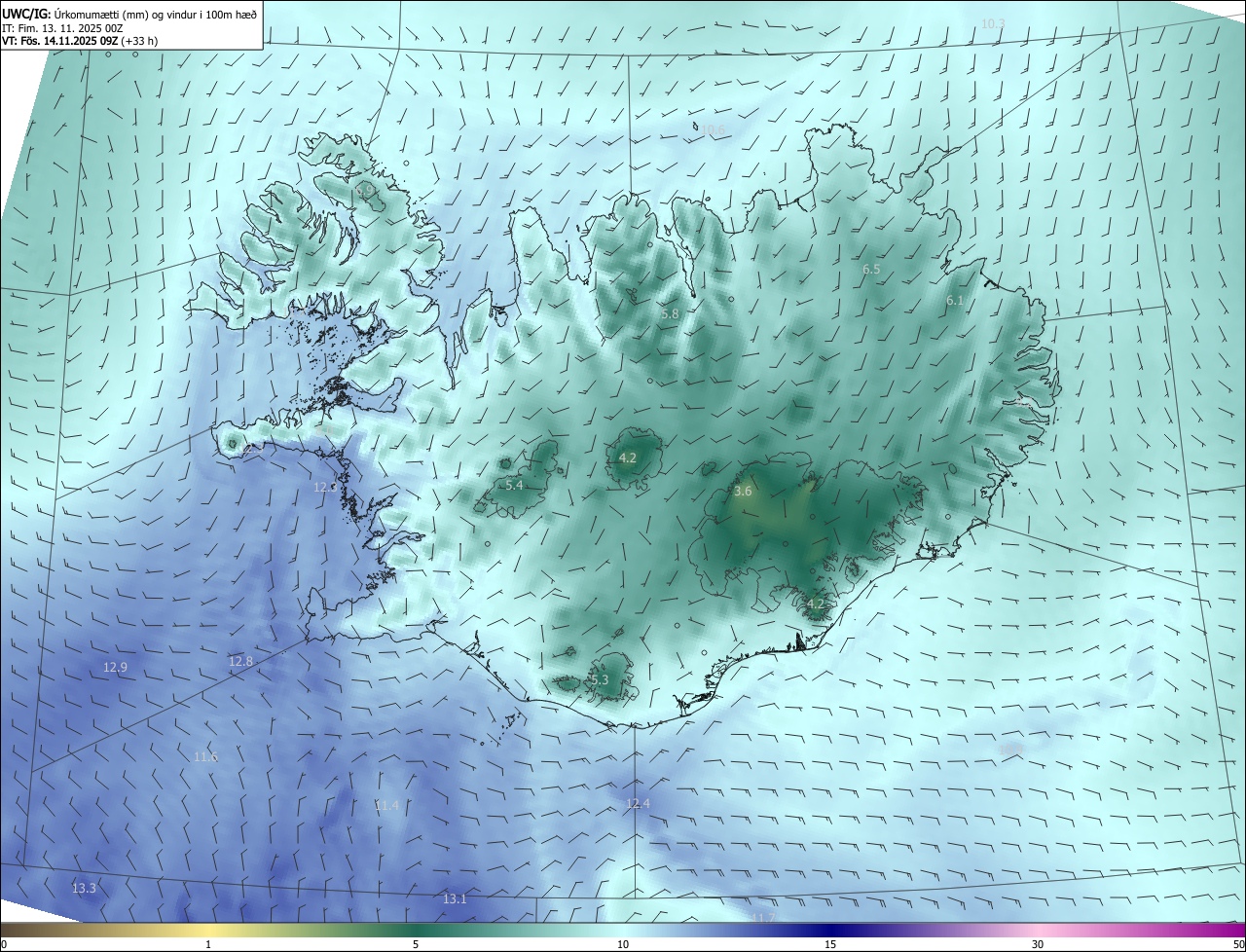This screenshot has width=1246, height=952.
Task: Click the 3.6 value label
Action: tap(743, 492)
